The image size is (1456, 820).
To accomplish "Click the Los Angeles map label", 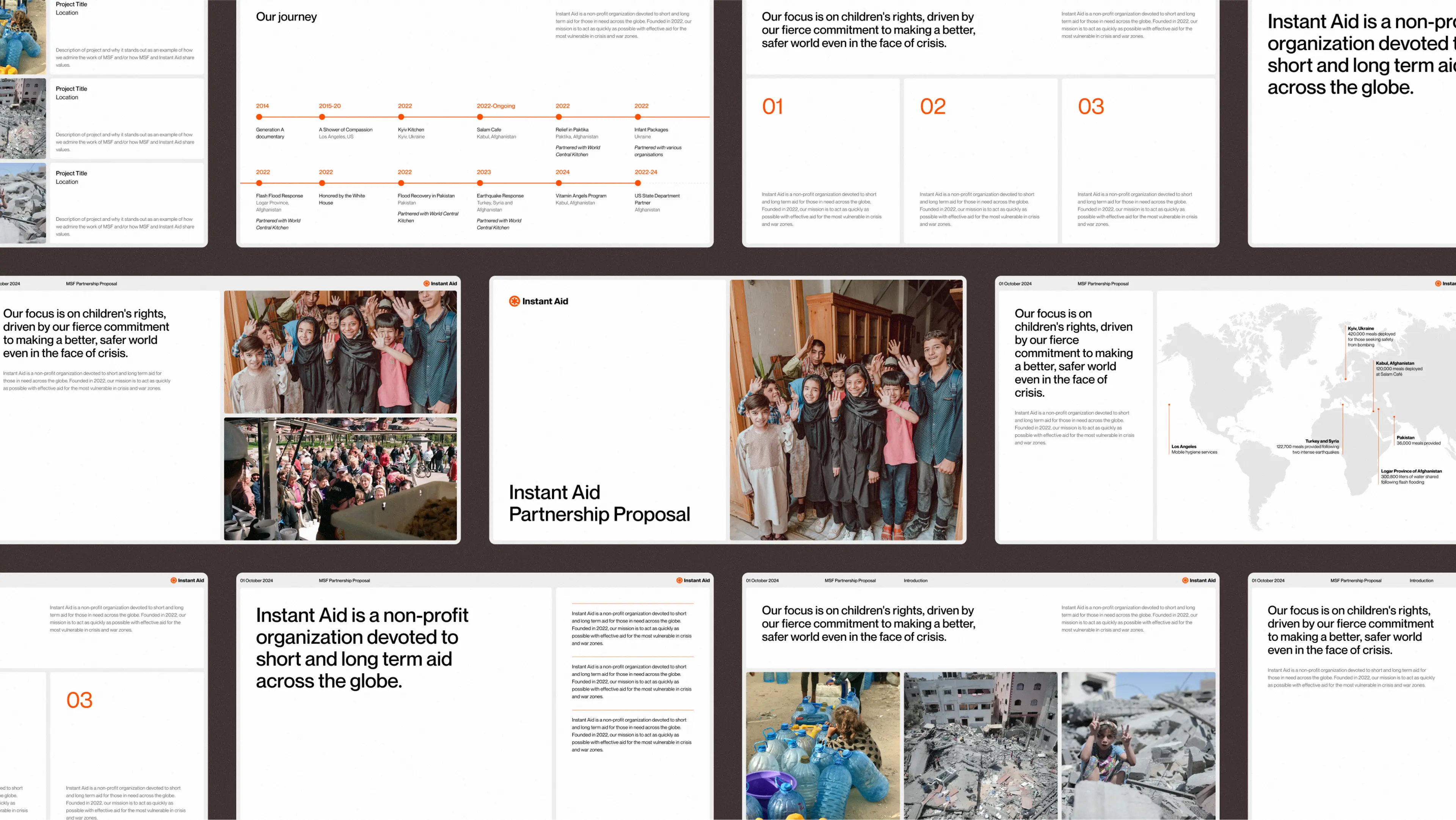I will point(1183,447).
